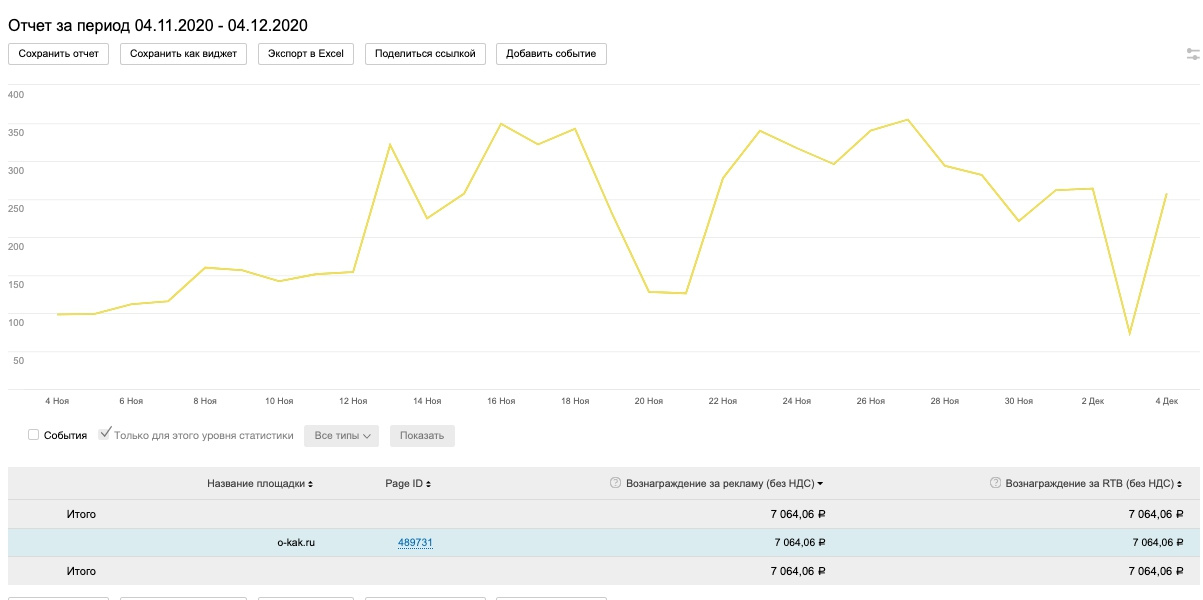Export report via "Экспорт в Excel"
The height and width of the screenshot is (600, 1203).
click(306, 54)
